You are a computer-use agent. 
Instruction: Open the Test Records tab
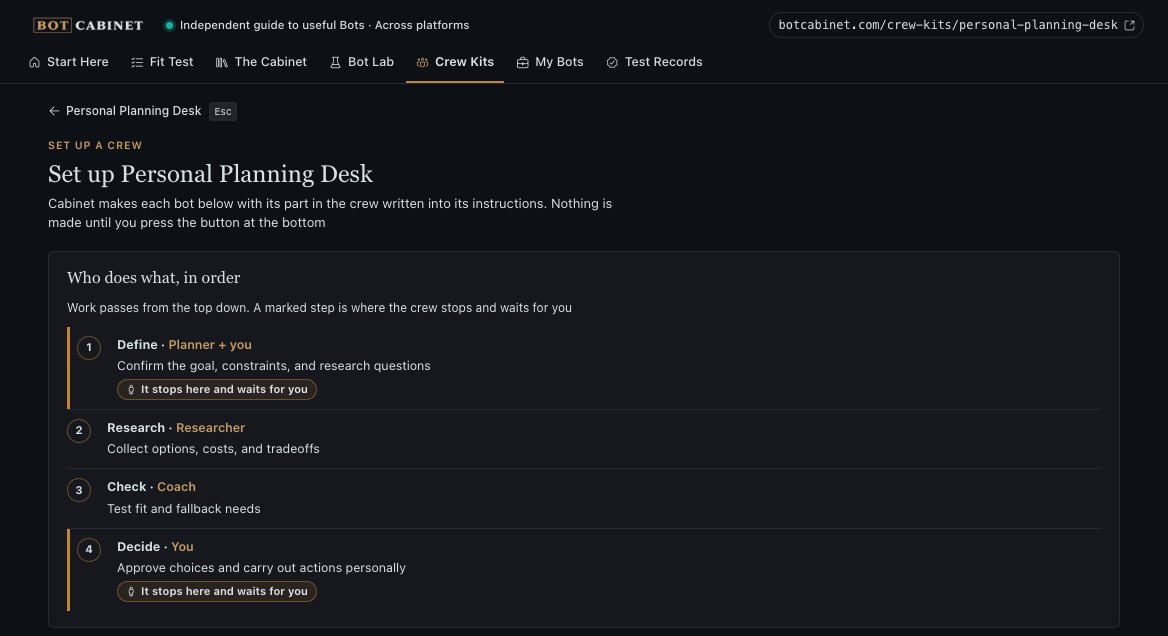pyautogui.click(x=654, y=63)
